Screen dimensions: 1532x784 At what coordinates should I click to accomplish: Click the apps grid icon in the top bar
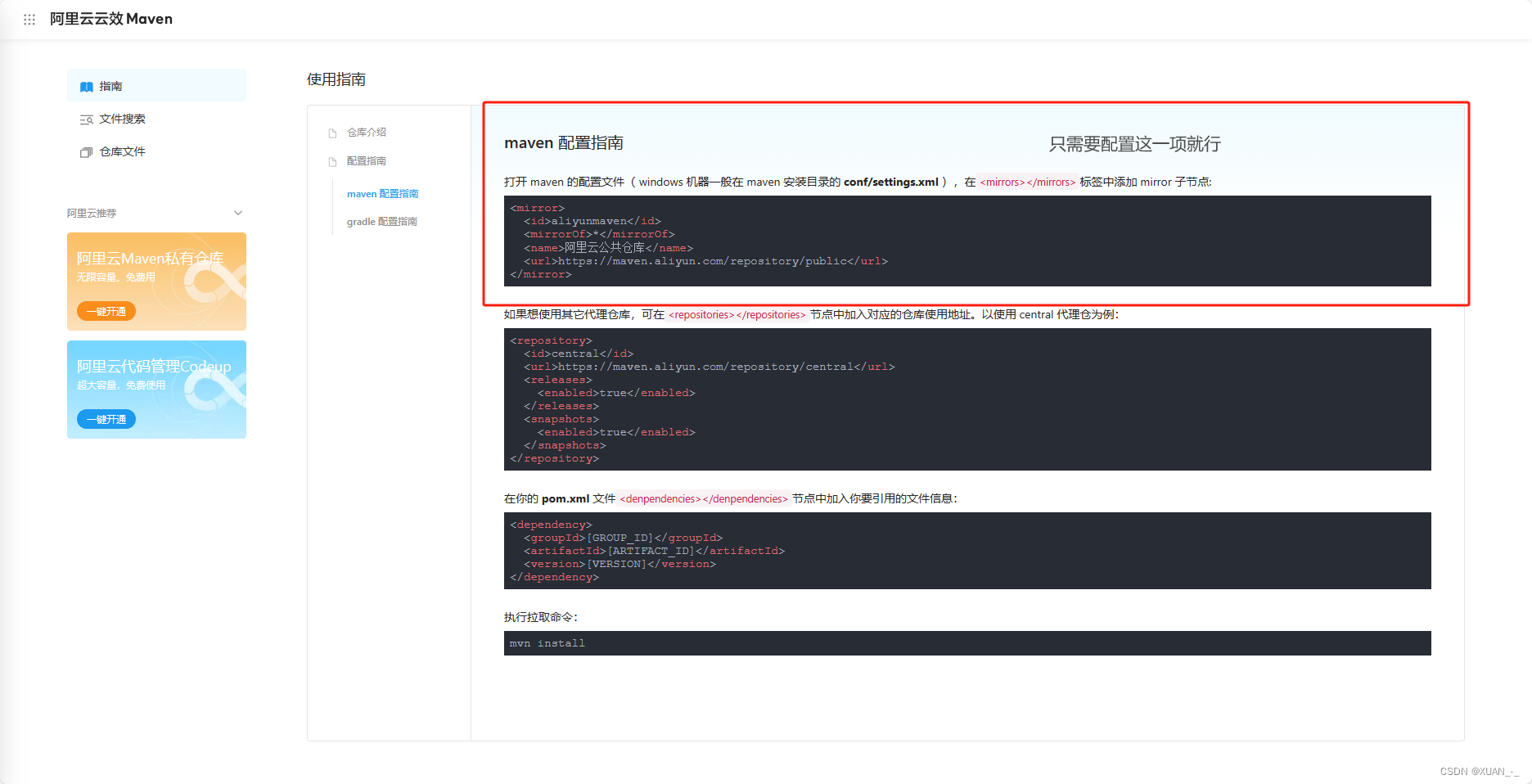tap(29, 19)
